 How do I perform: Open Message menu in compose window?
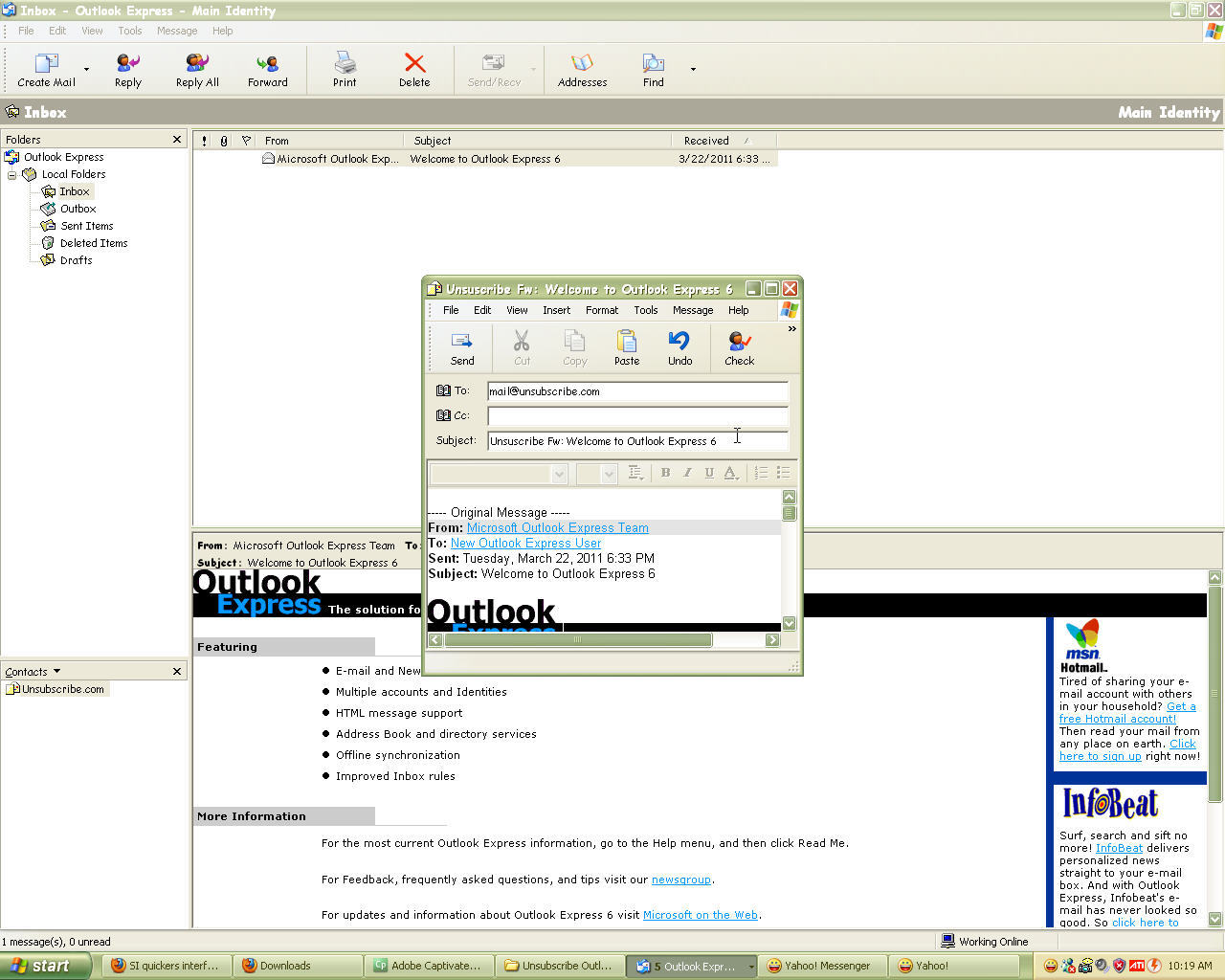[x=693, y=310]
